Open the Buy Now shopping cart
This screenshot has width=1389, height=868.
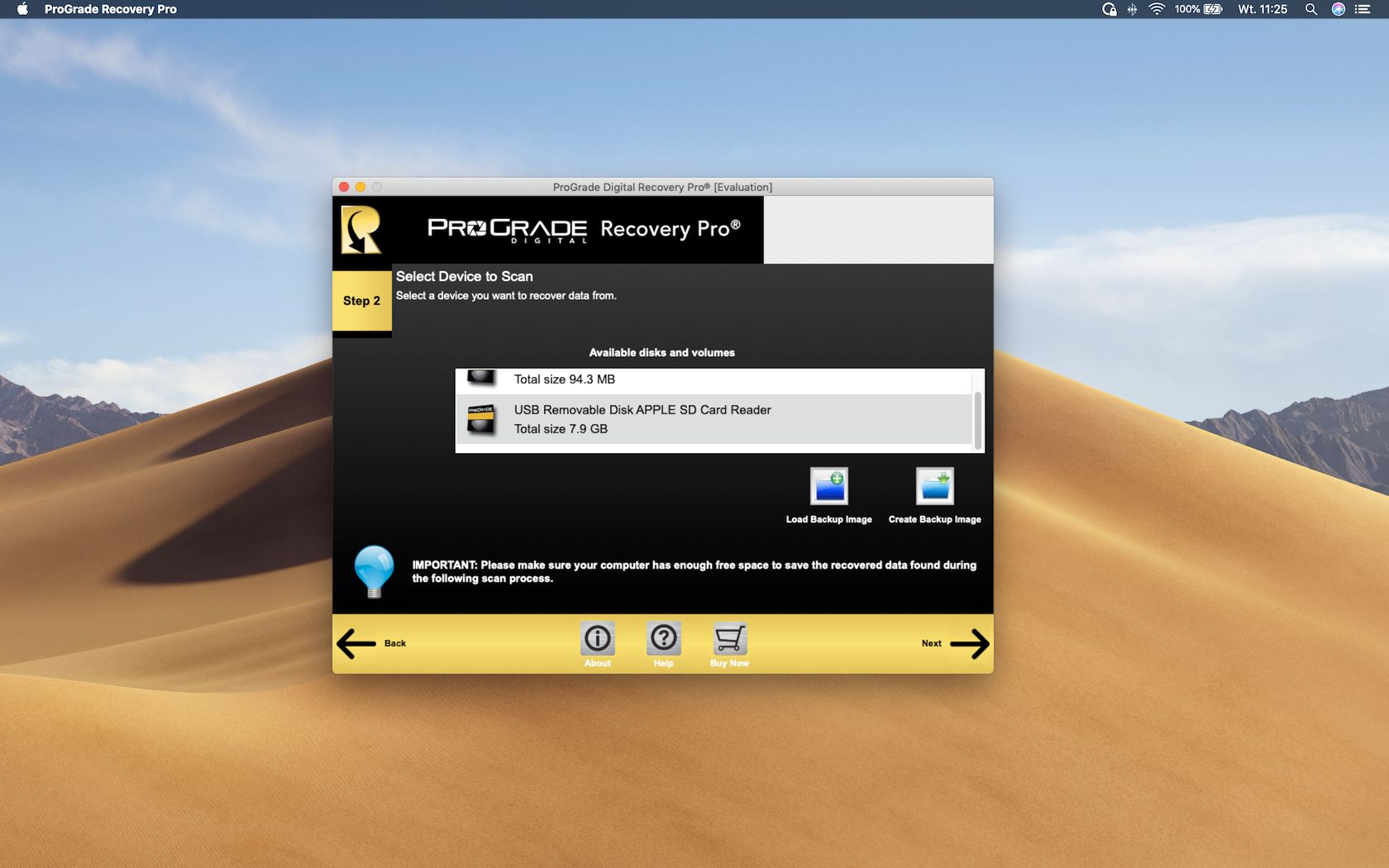pos(729,638)
